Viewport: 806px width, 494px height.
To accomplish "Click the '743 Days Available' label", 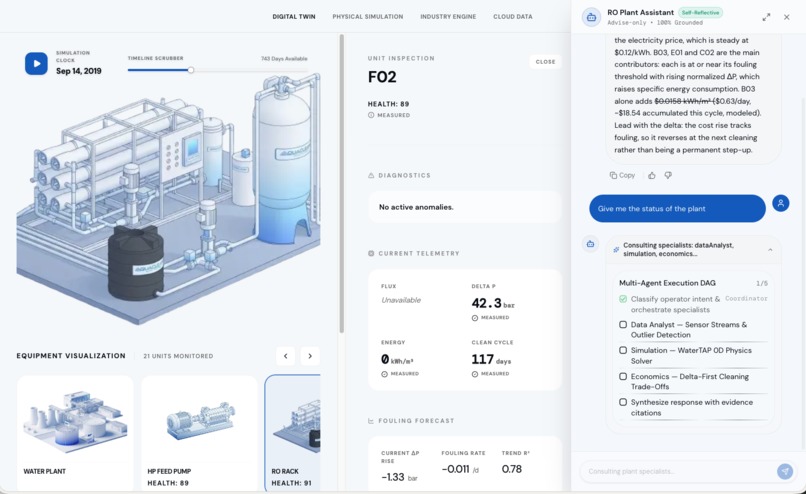I will point(284,59).
